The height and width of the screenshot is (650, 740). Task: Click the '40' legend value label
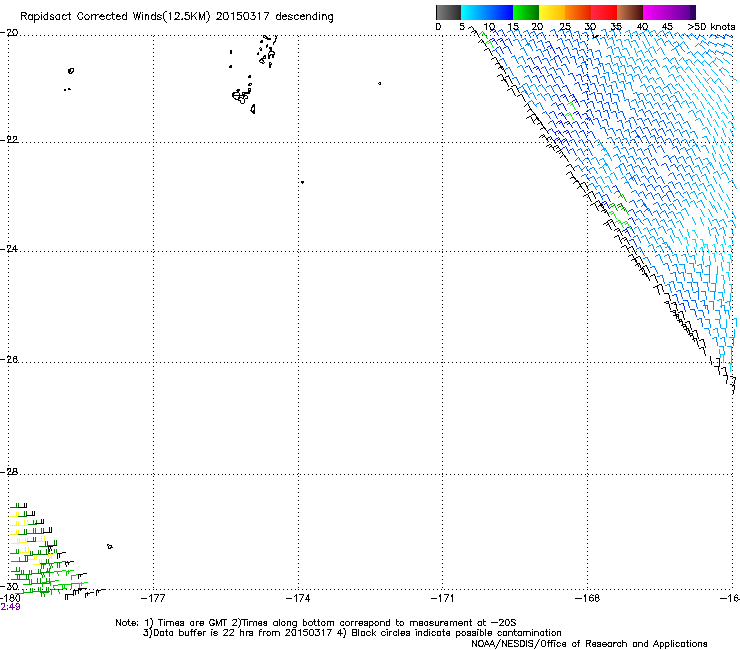click(642, 27)
